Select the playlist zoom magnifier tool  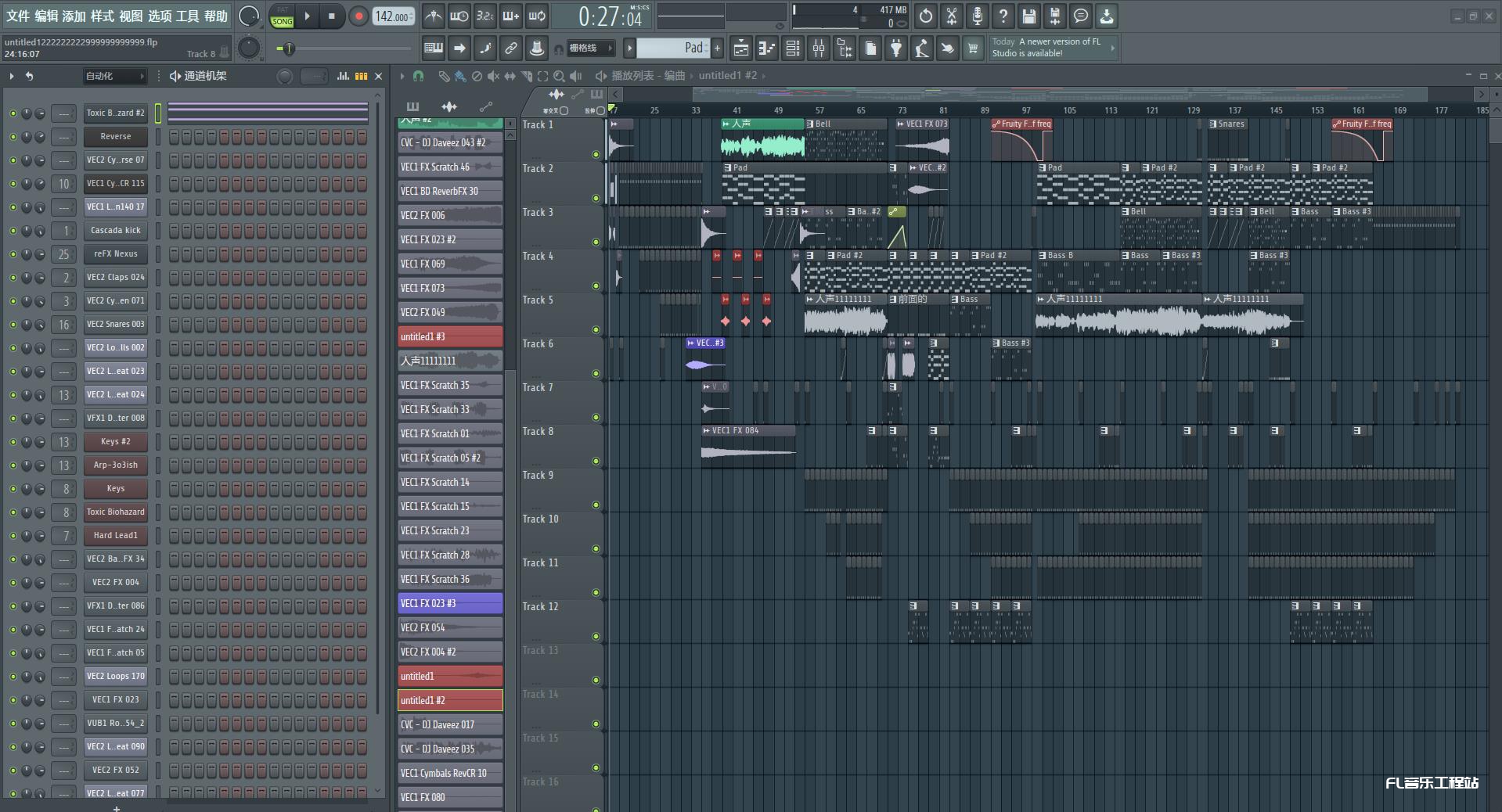559,76
